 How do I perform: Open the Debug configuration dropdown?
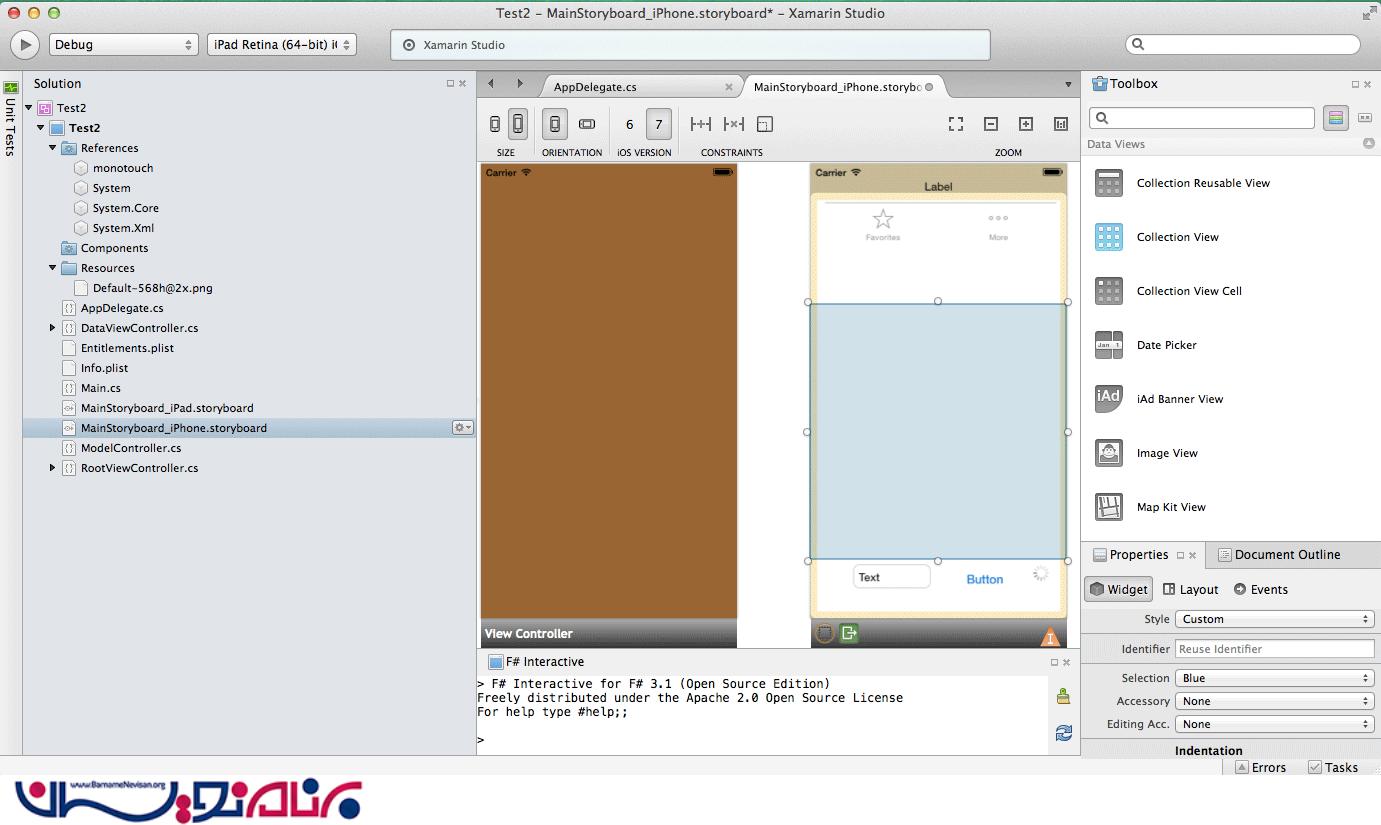[x=124, y=45]
